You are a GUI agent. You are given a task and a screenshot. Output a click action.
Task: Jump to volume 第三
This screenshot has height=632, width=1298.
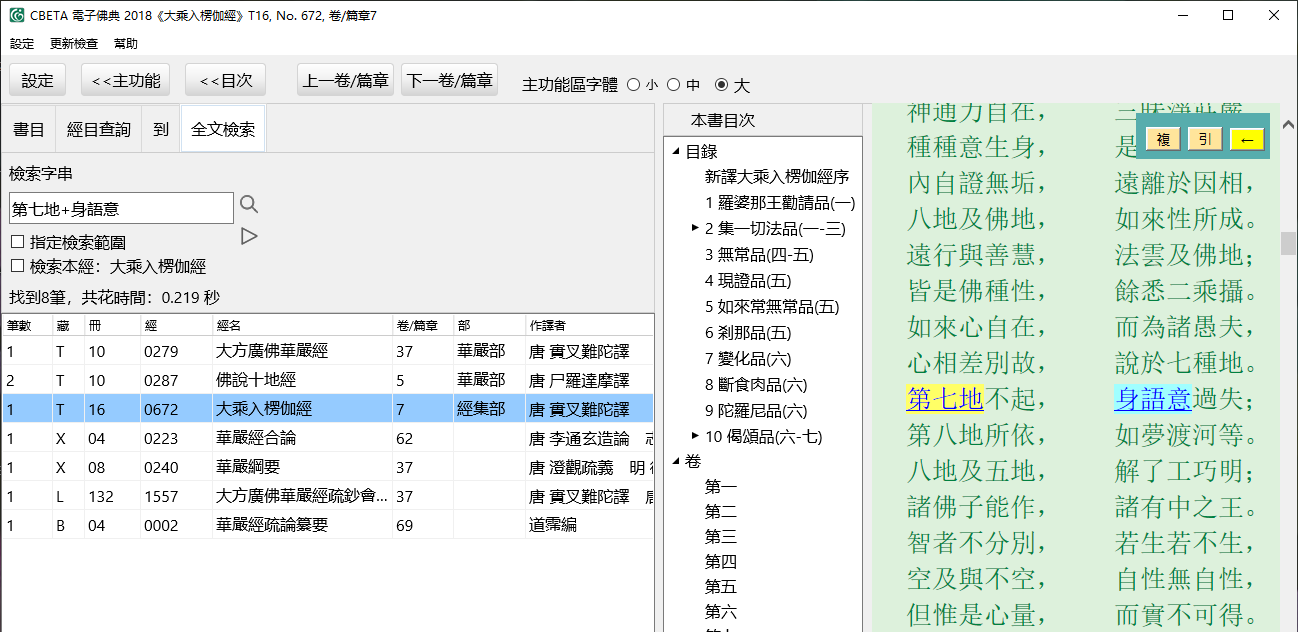[721, 537]
